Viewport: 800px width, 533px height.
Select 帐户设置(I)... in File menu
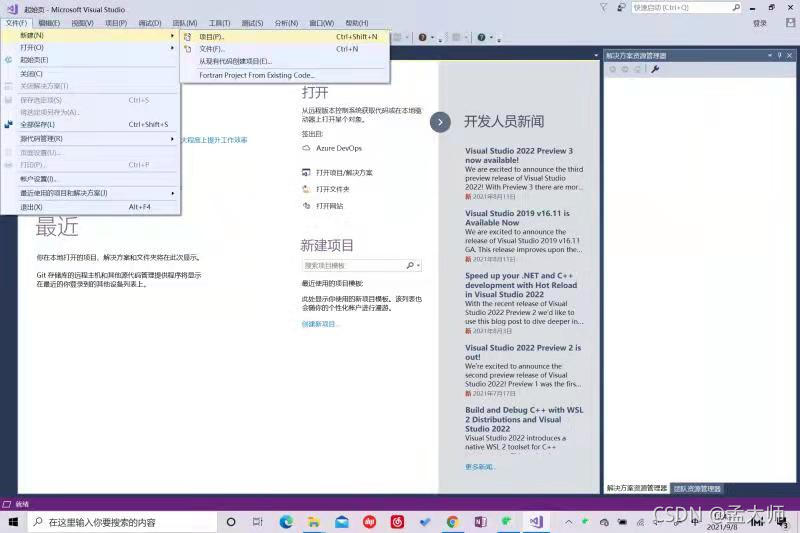point(90,179)
